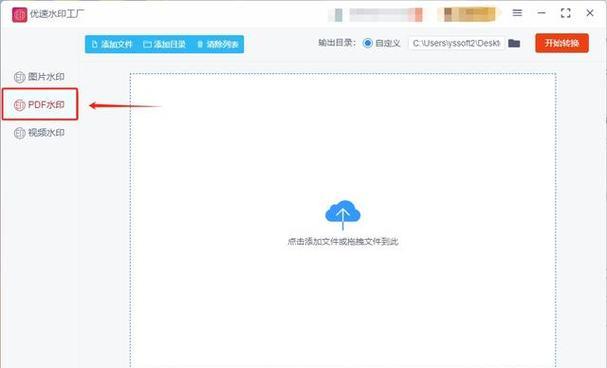The image size is (607, 368).
Task: Open the hamburger menu in title bar
Action: (x=517, y=13)
